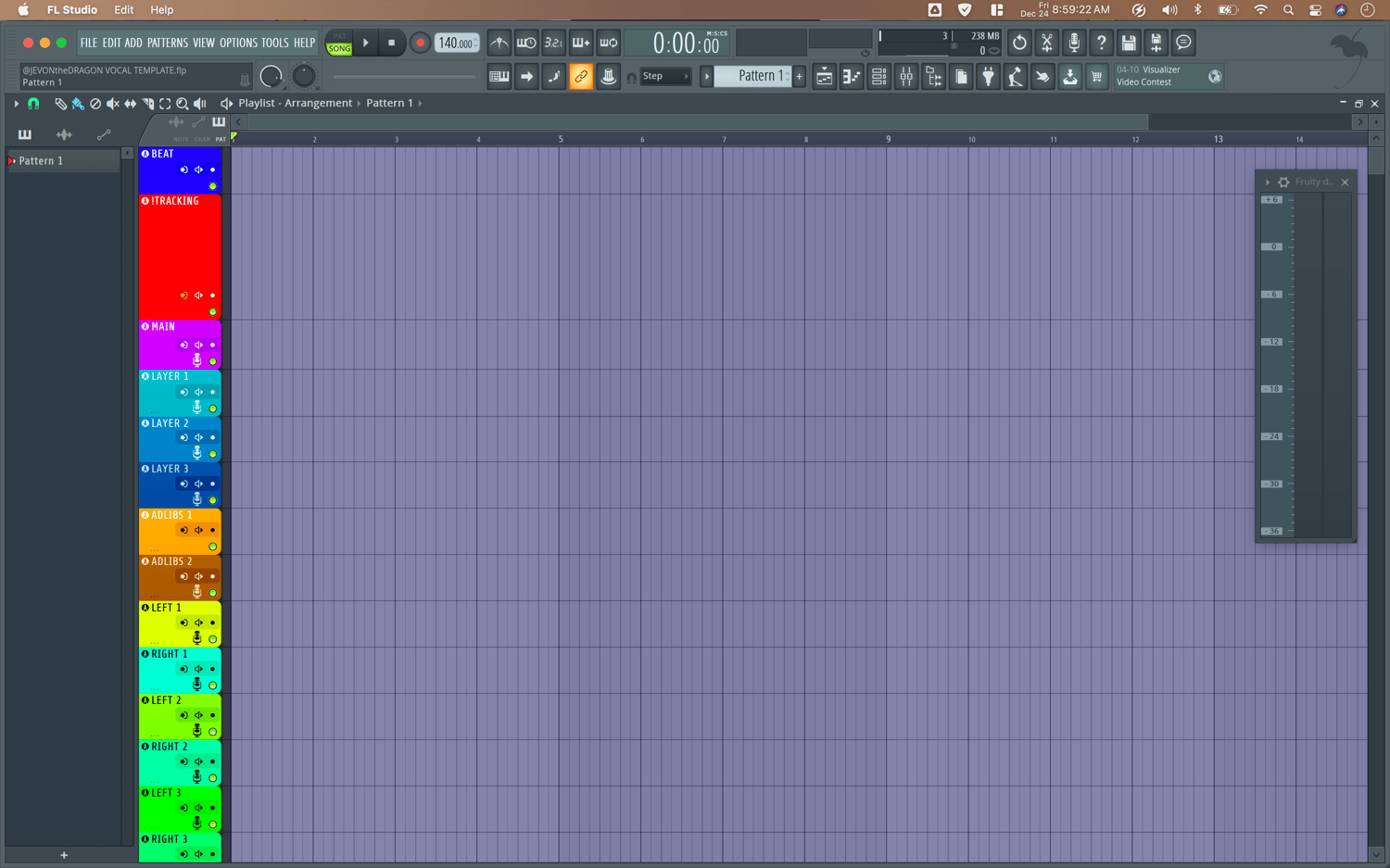Select Pattern 1 in the picker panel
The width and height of the screenshot is (1390, 868).
point(64,161)
